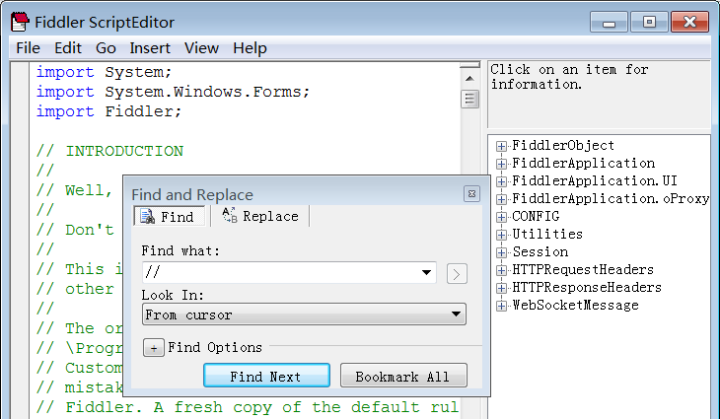Switch to the Replace tab
The image size is (720, 420).
pos(260,216)
